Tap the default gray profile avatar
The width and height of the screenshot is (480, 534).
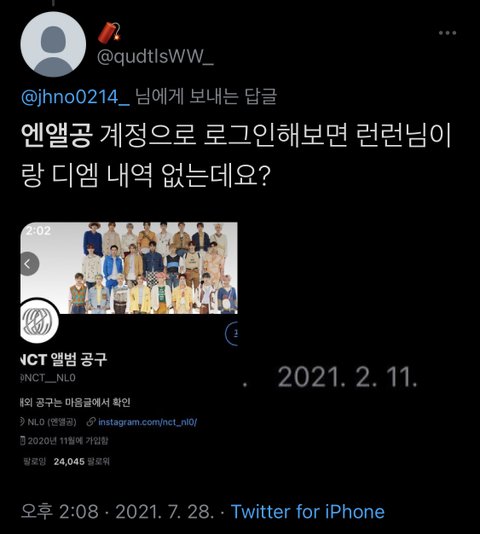pyautogui.click(x=53, y=45)
